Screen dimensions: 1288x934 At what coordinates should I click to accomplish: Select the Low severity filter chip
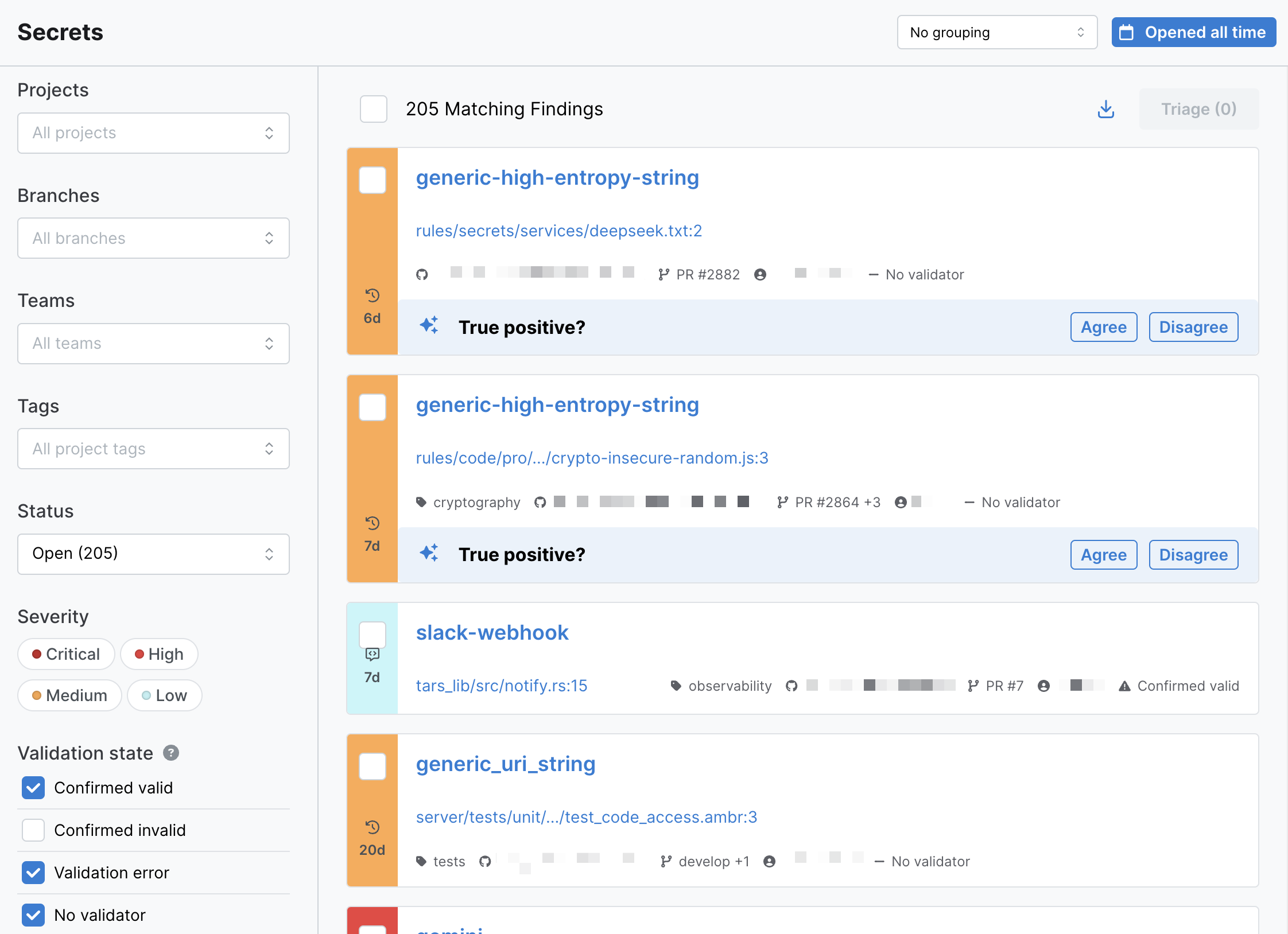[164, 695]
